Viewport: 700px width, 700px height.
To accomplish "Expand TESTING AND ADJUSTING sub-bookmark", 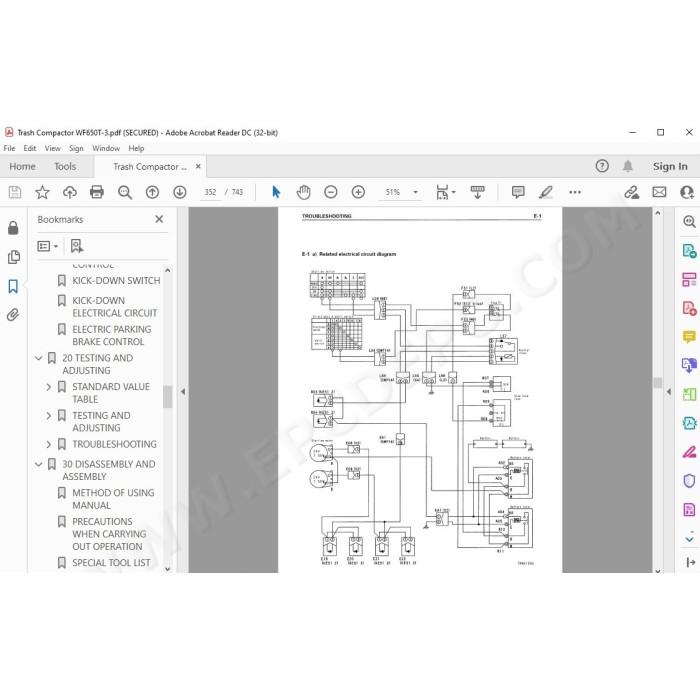I will pyautogui.click(x=49, y=416).
